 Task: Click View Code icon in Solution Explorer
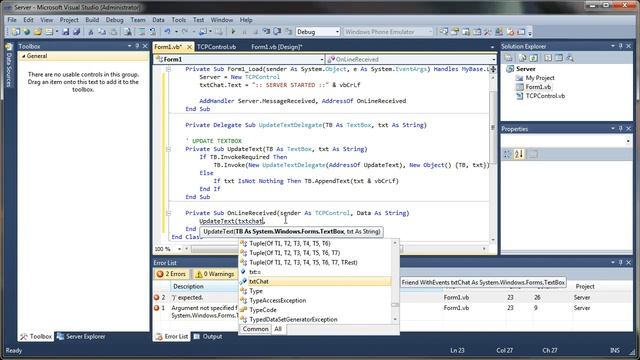(x=548, y=58)
